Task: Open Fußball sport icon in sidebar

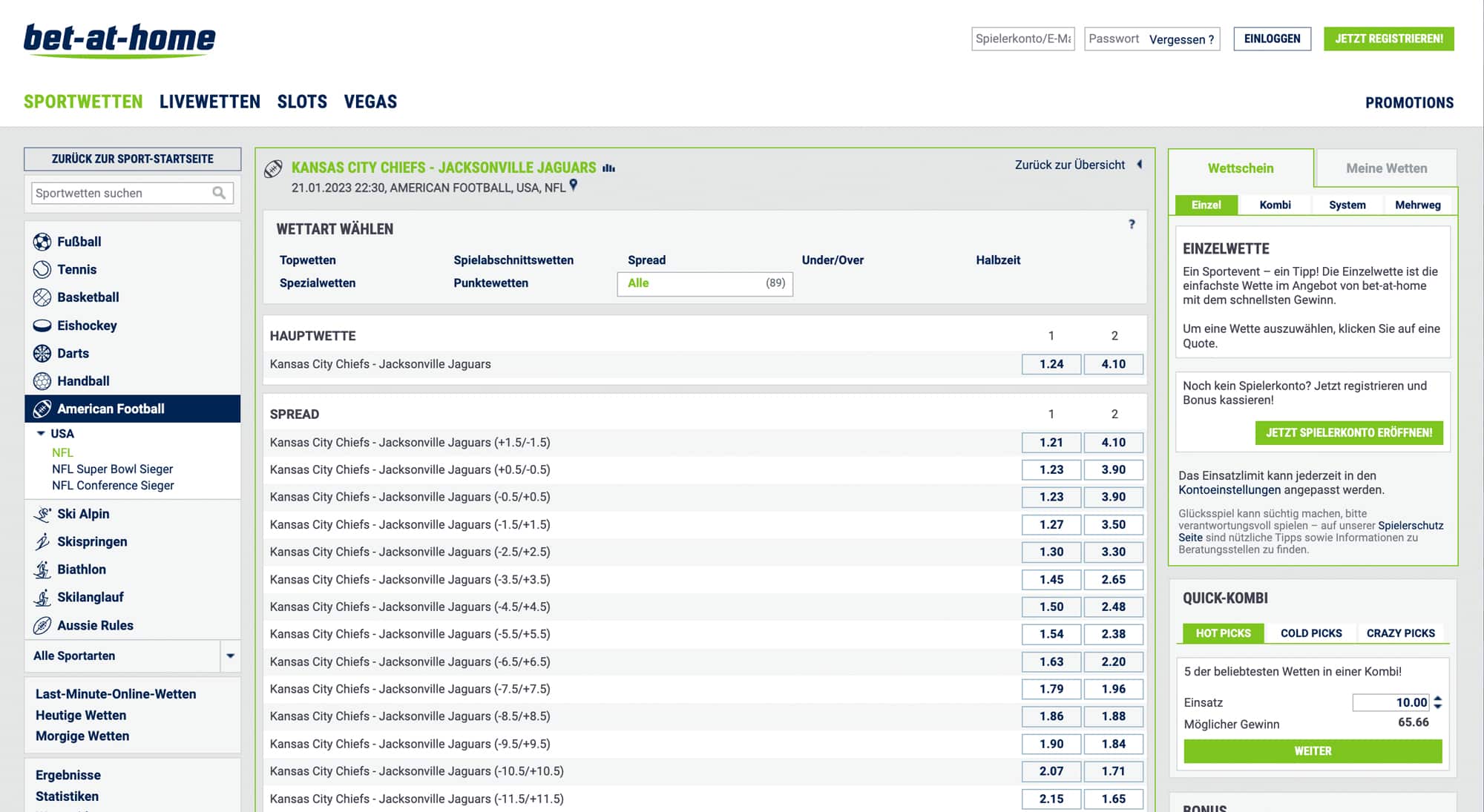Action: click(42, 242)
